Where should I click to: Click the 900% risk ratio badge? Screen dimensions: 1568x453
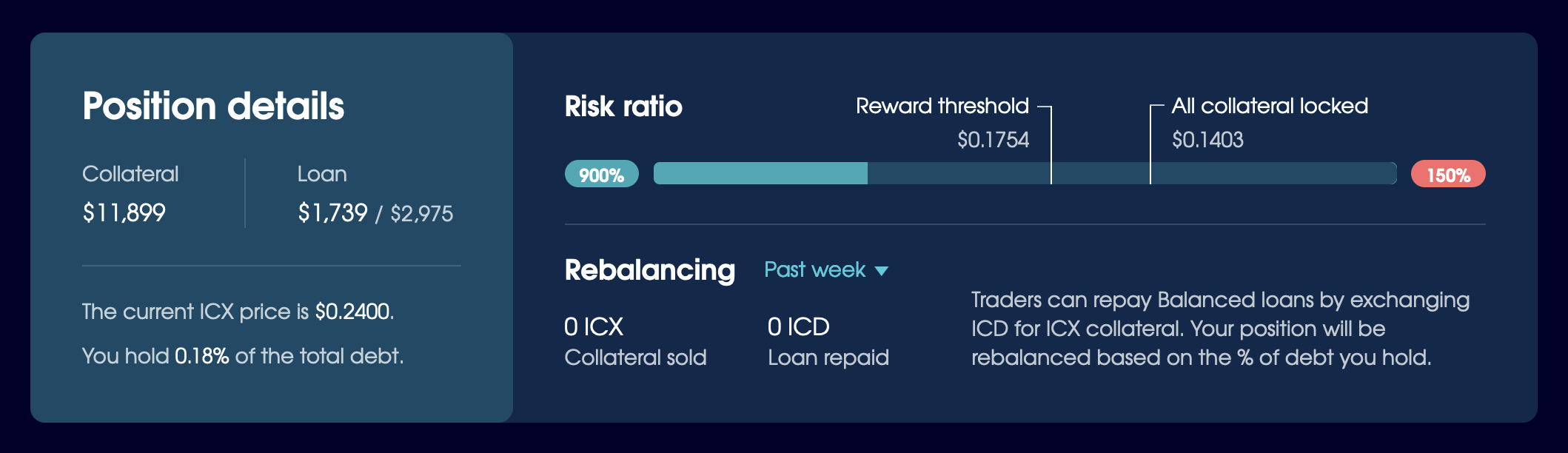click(x=601, y=174)
